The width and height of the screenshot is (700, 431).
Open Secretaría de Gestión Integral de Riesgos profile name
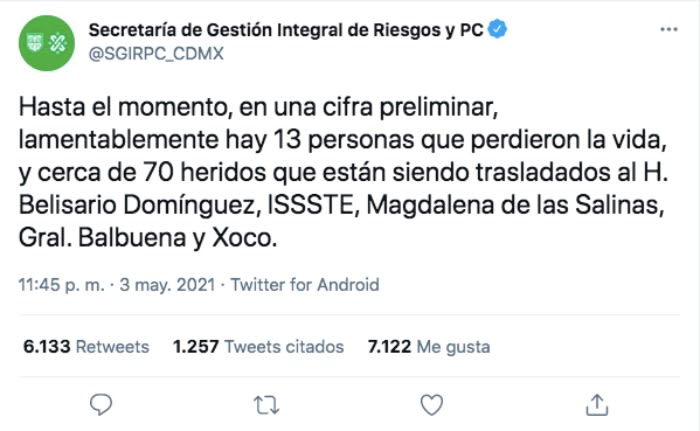(x=285, y=30)
